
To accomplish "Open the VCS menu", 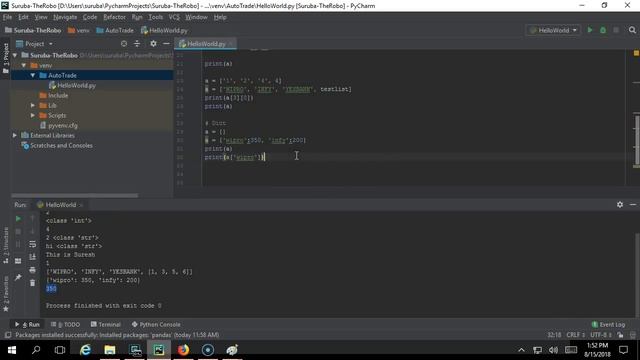I will click(x=174, y=17).
